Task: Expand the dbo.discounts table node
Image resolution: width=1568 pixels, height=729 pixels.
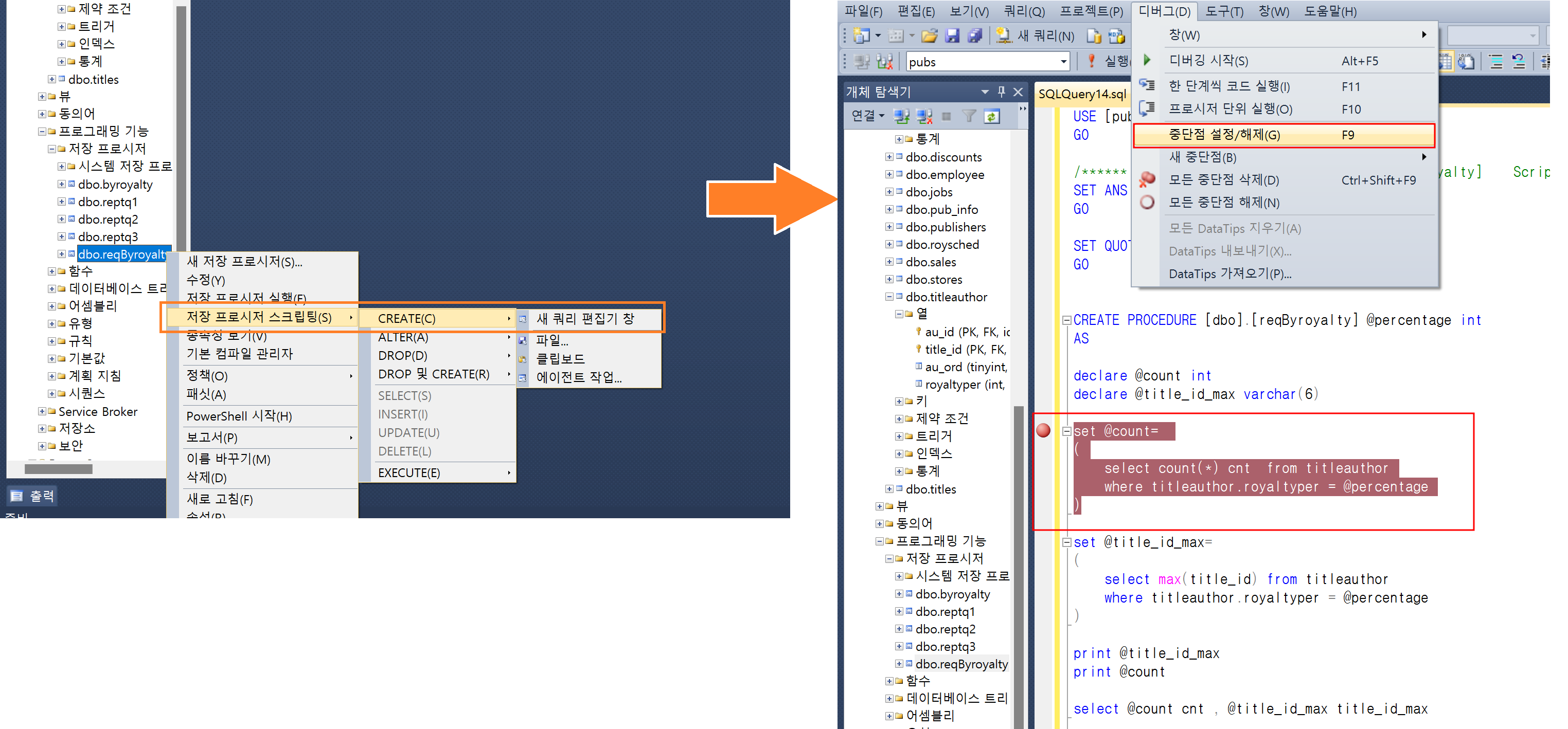Action: [889, 157]
